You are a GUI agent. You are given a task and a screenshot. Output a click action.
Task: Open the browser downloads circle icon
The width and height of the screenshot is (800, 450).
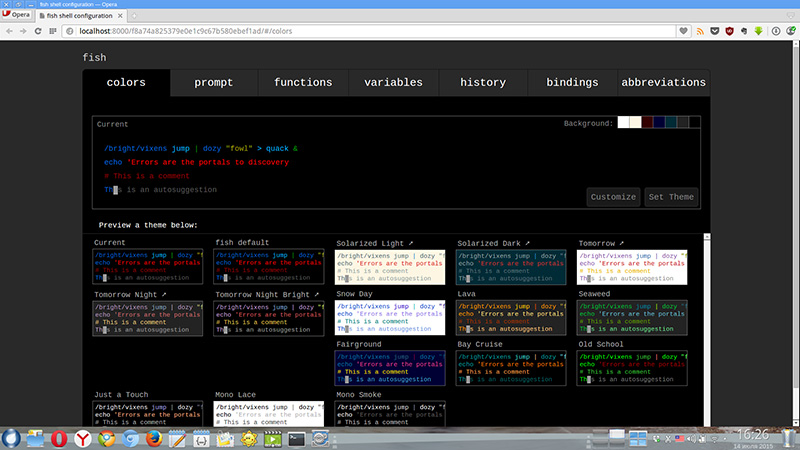(776, 31)
